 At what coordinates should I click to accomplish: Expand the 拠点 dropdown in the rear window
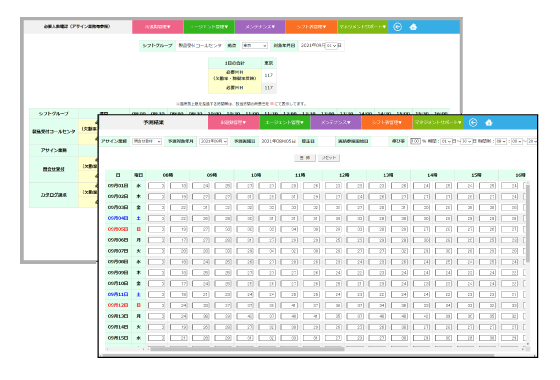click(x=255, y=46)
